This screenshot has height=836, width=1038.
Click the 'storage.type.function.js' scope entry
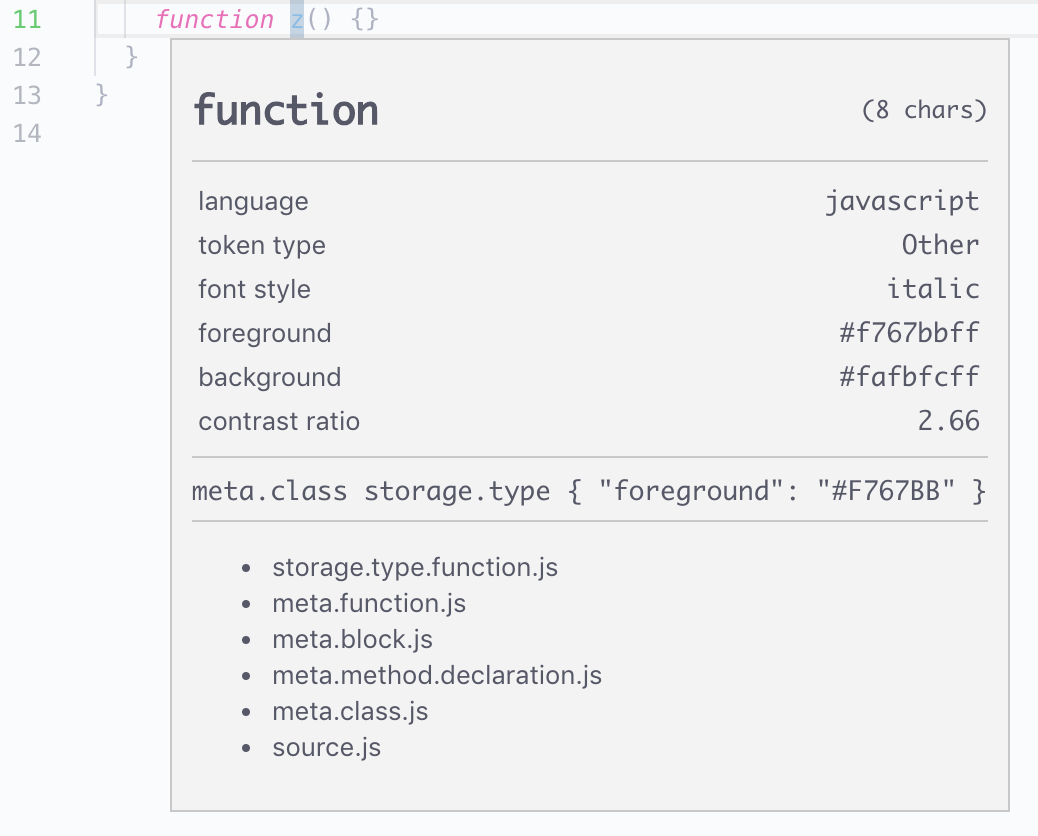point(415,567)
